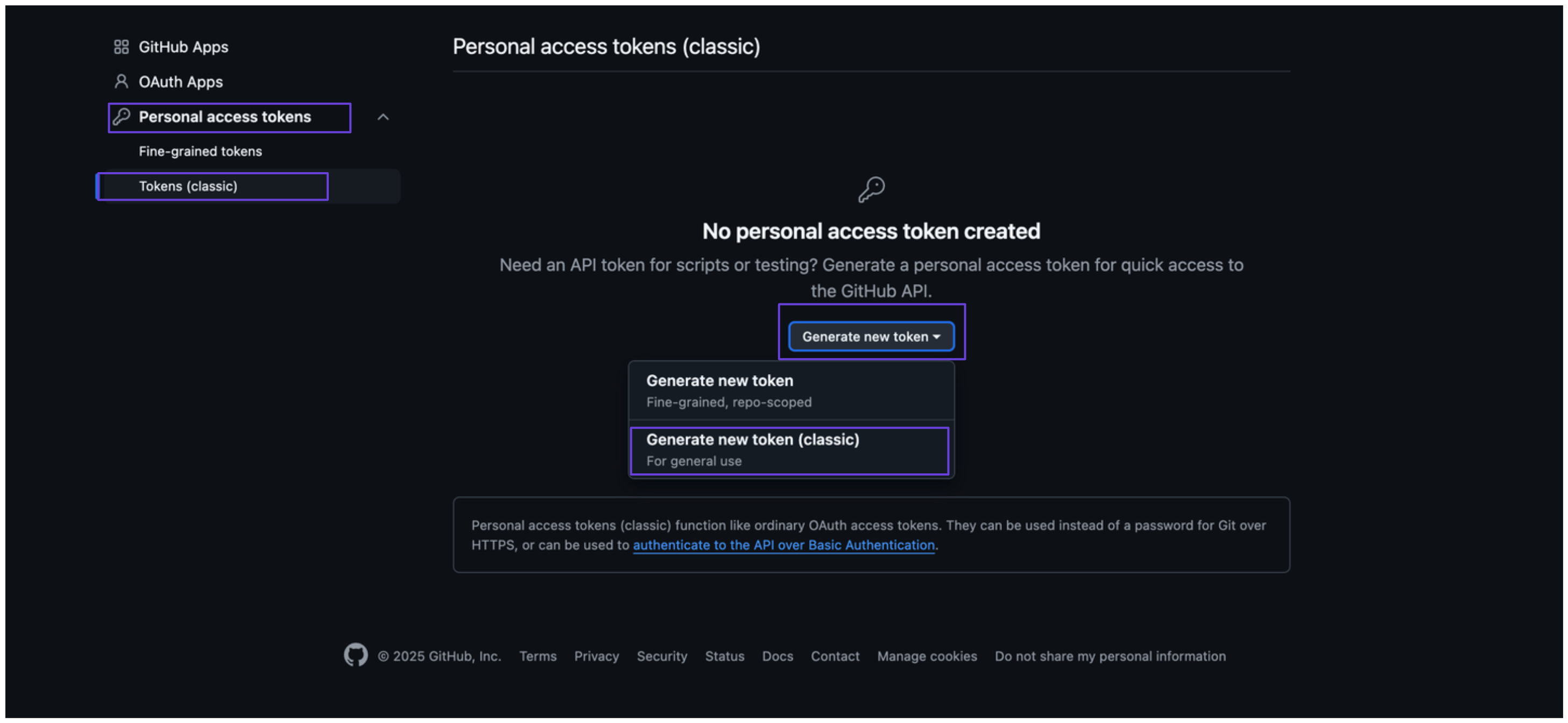
Task: Click the large key icon above heading
Action: point(871,190)
